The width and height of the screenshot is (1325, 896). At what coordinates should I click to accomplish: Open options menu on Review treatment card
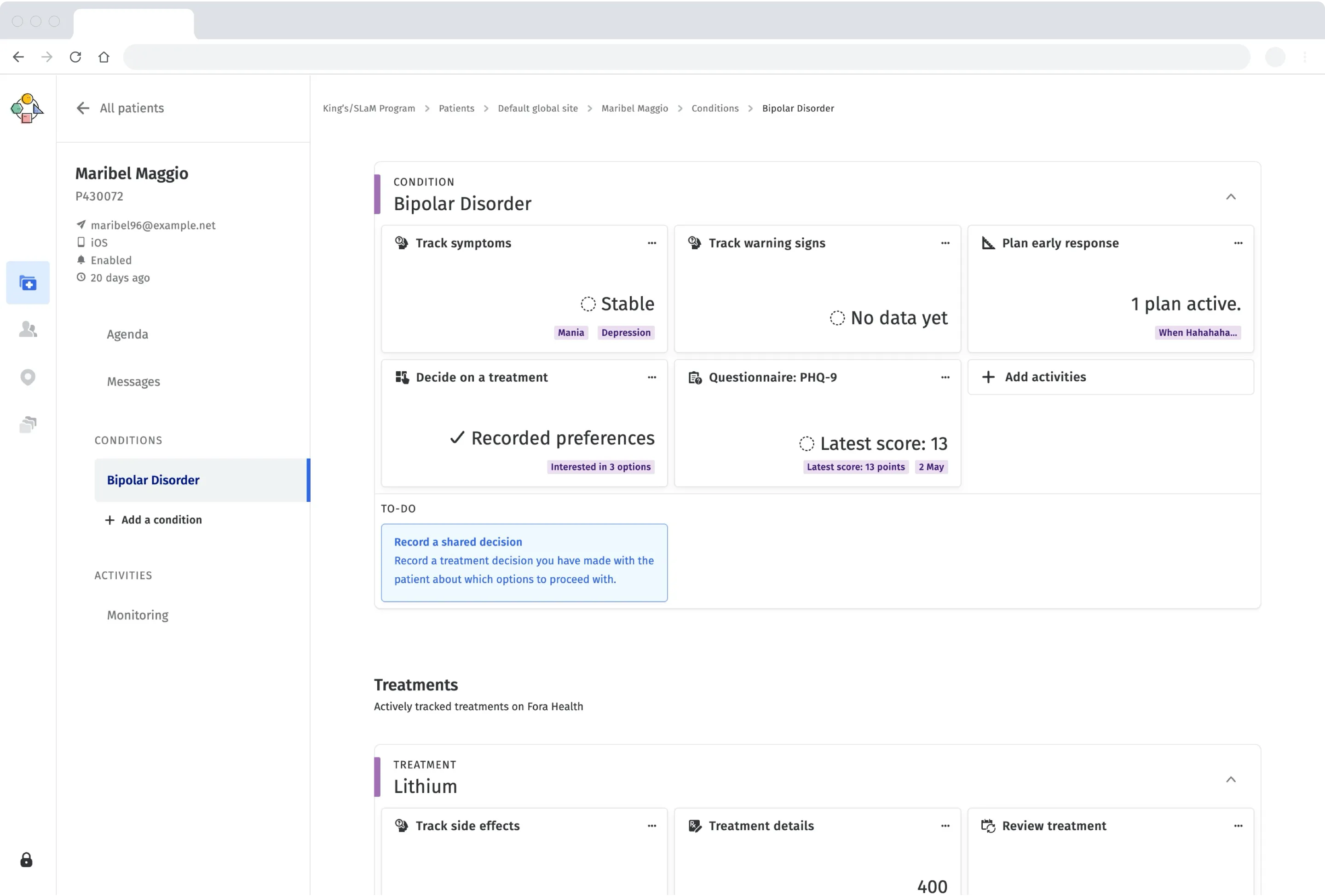coord(1238,825)
